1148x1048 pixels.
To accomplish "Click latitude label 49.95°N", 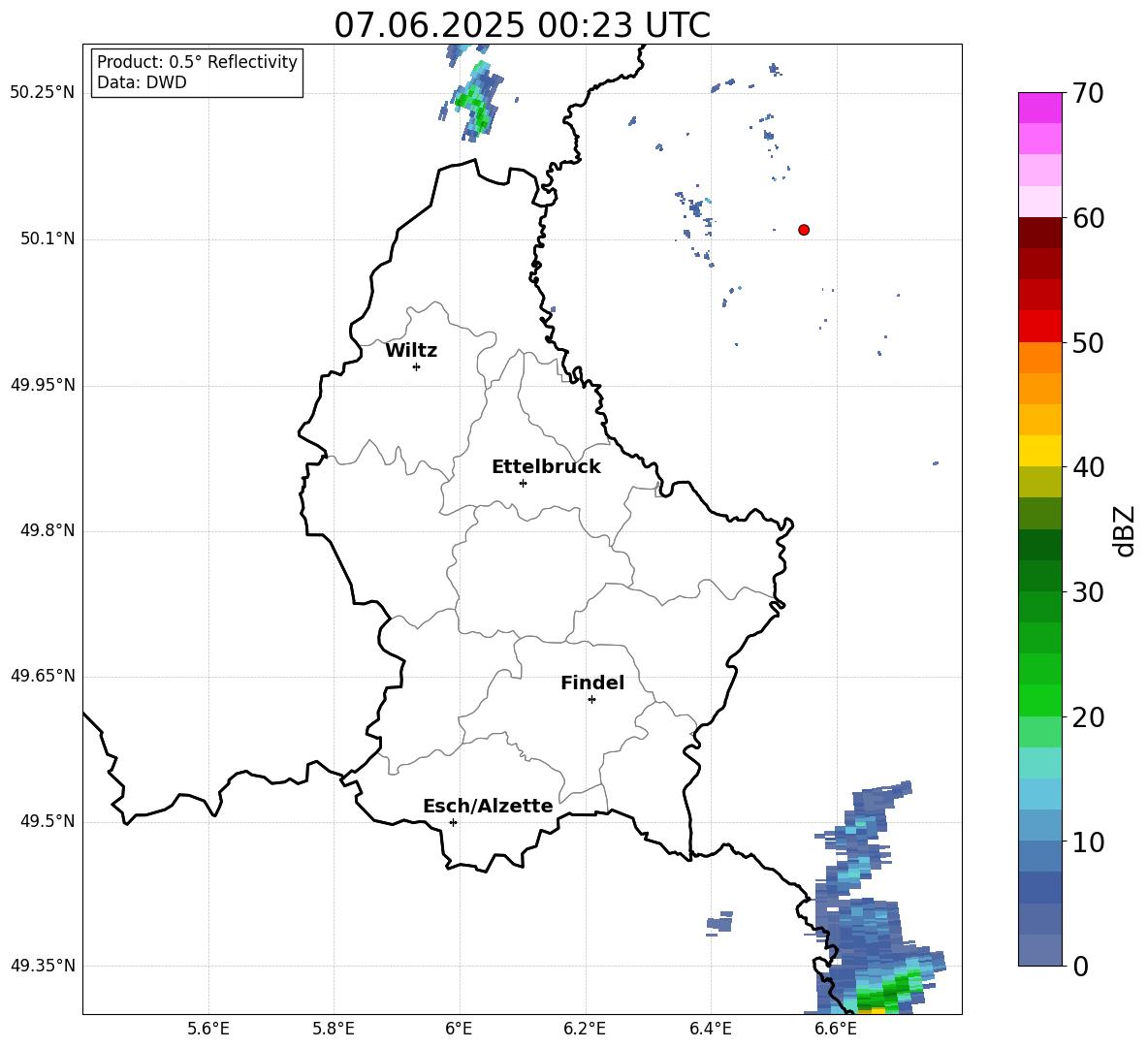I will (x=43, y=384).
